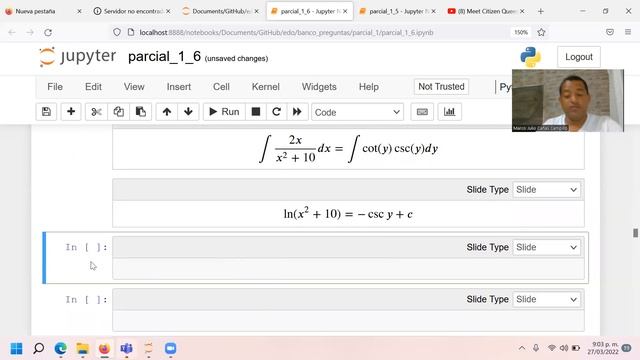Open Windows taskbar search
Viewport: 640px width, 360px height.
[39, 349]
